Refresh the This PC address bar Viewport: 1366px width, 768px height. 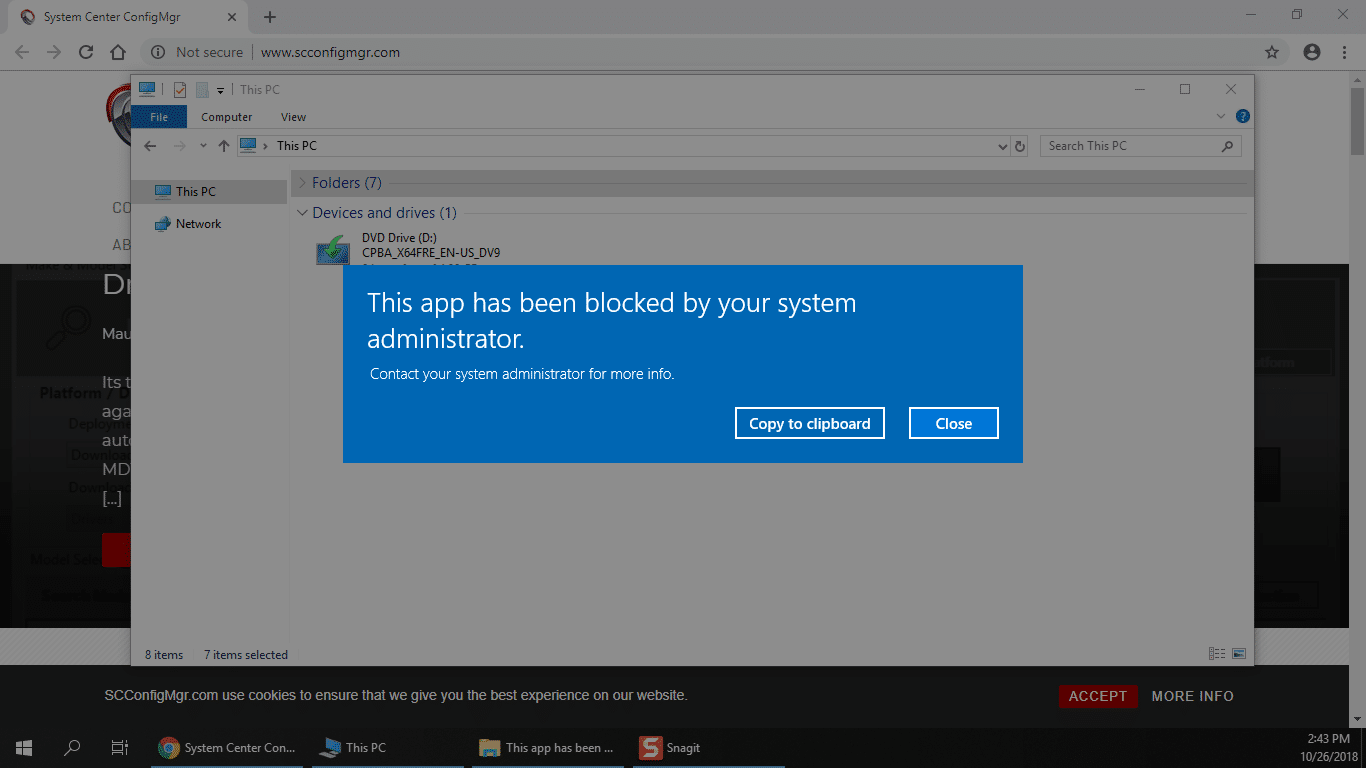click(1020, 146)
